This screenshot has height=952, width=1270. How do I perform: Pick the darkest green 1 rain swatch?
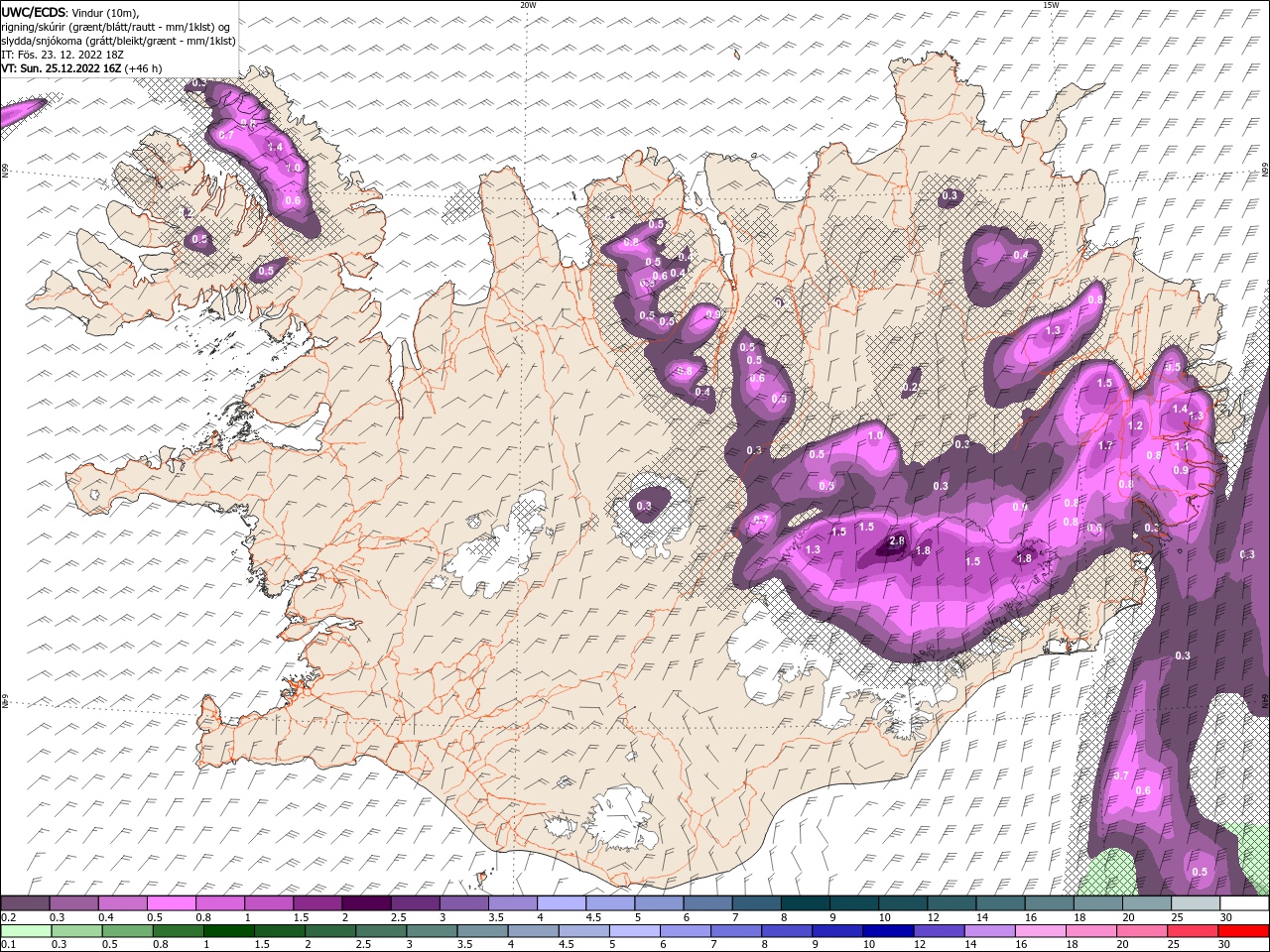(x=229, y=931)
